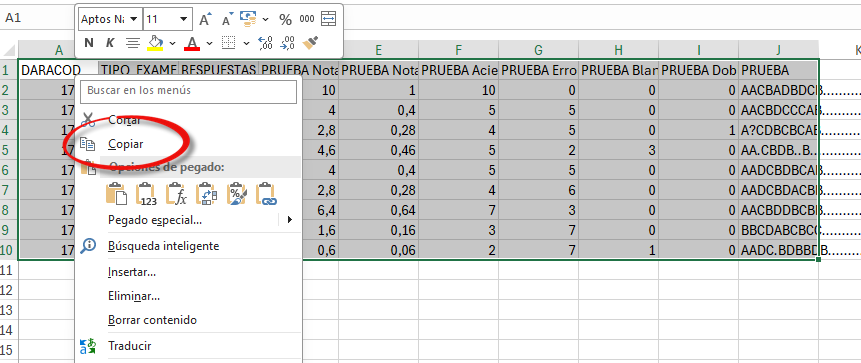The height and width of the screenshot is (363, 861).
Task: Open the font size 11 dropdown
Action: pyautogui.click(x=184, y=19)
